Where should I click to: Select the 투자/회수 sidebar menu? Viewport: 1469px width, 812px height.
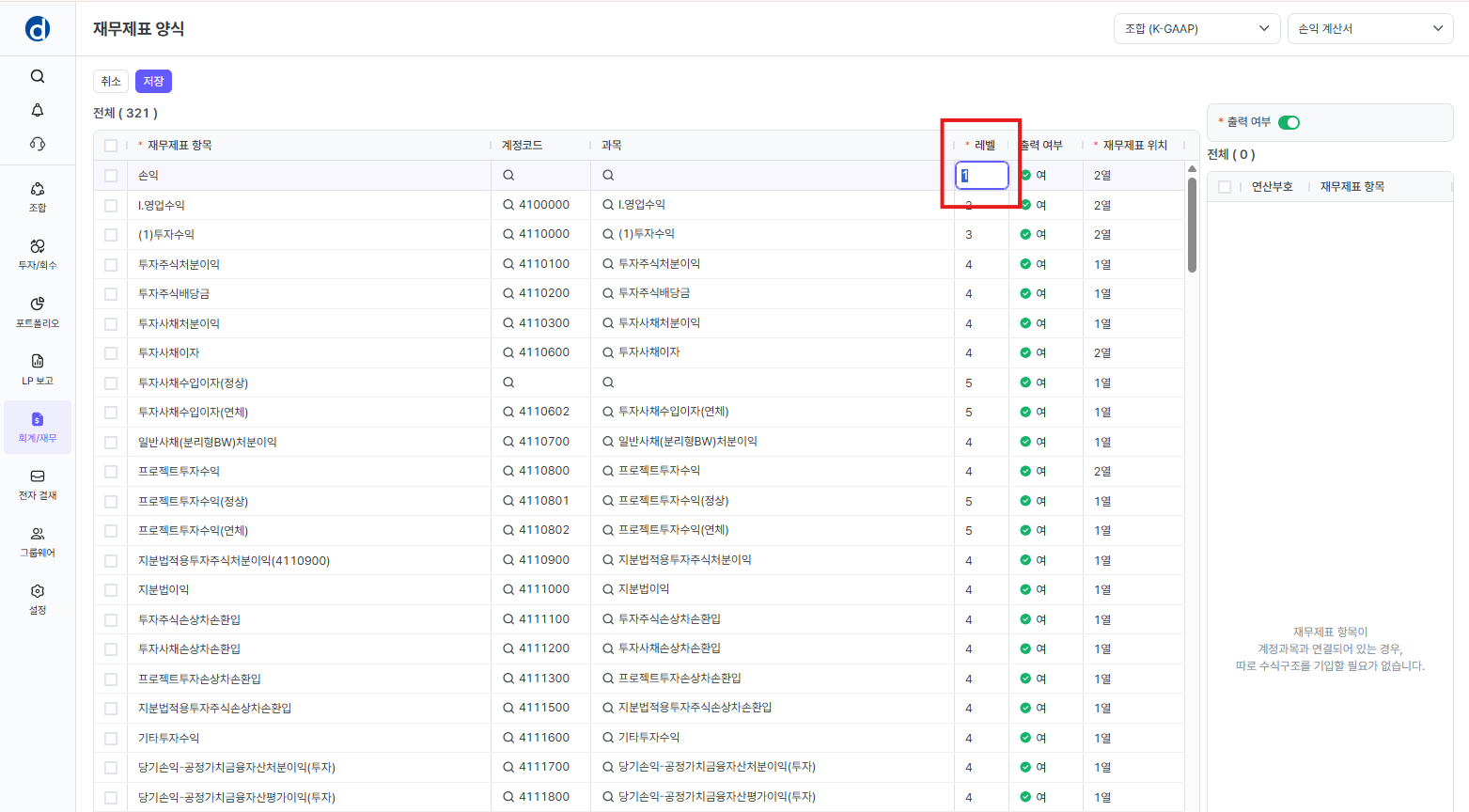click(38, 254)
